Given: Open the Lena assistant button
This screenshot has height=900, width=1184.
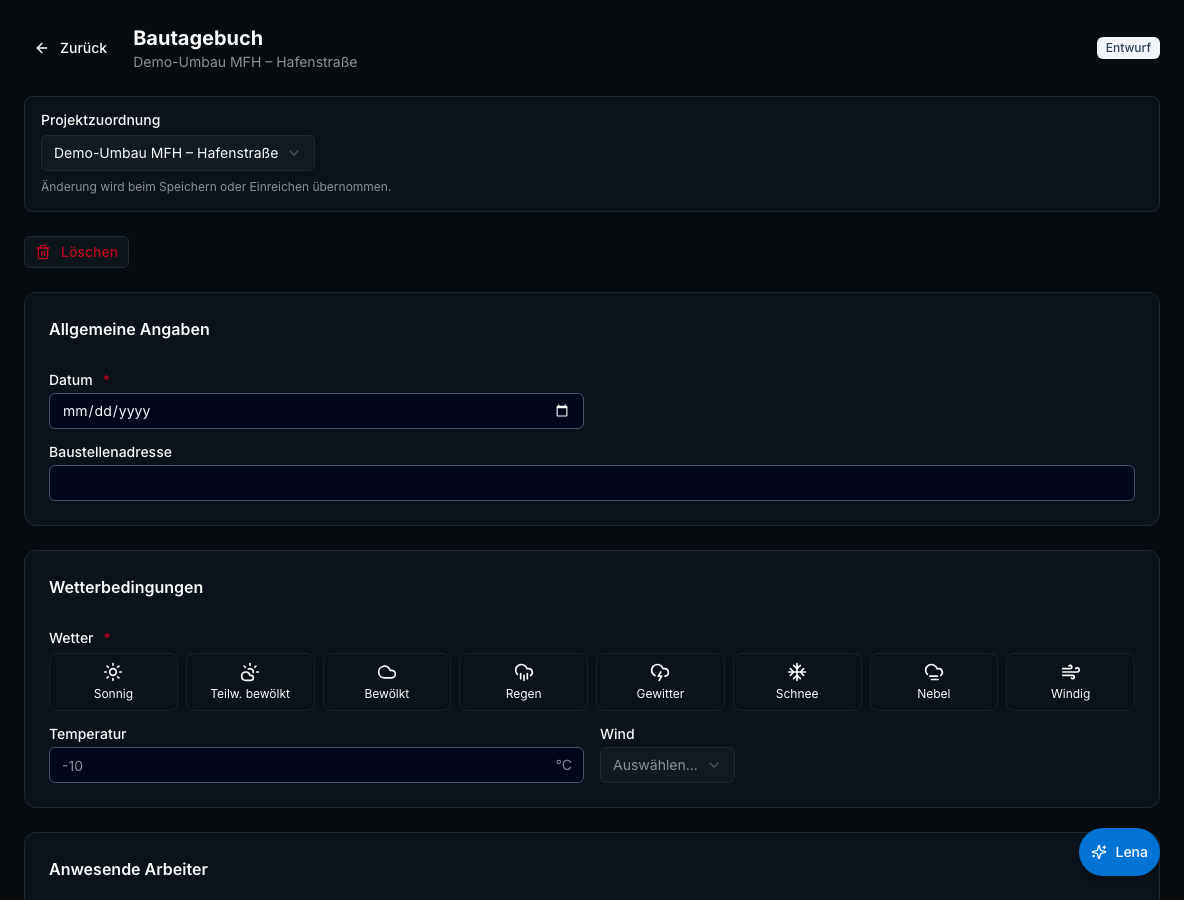Looking at the screenshot, I should tap(1119, 852).
